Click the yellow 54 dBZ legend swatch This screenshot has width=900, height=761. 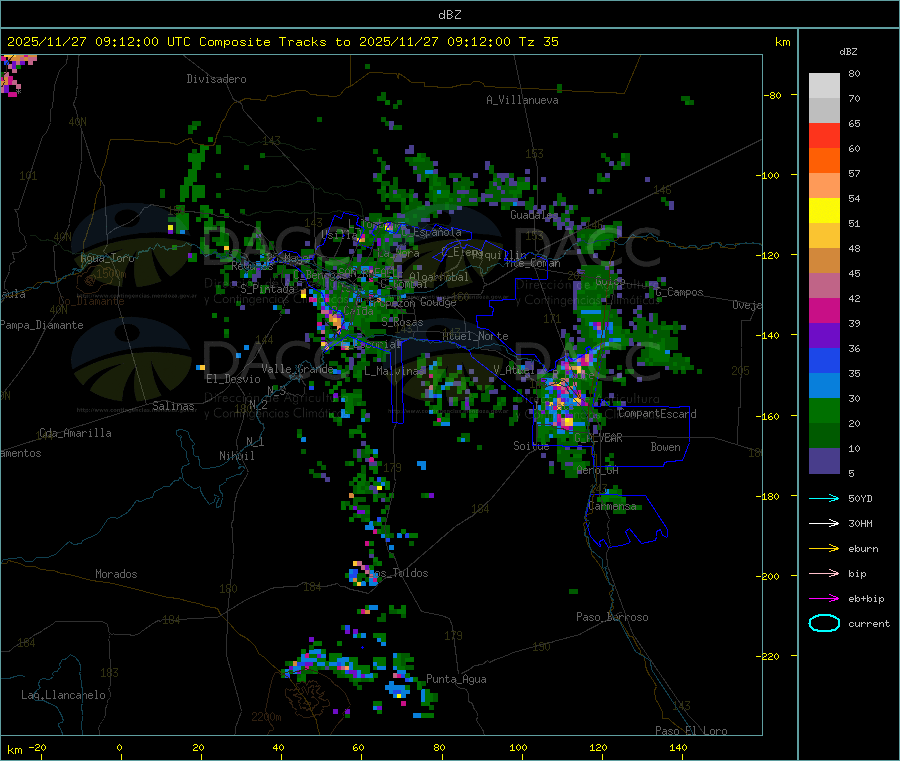point(824,211)
